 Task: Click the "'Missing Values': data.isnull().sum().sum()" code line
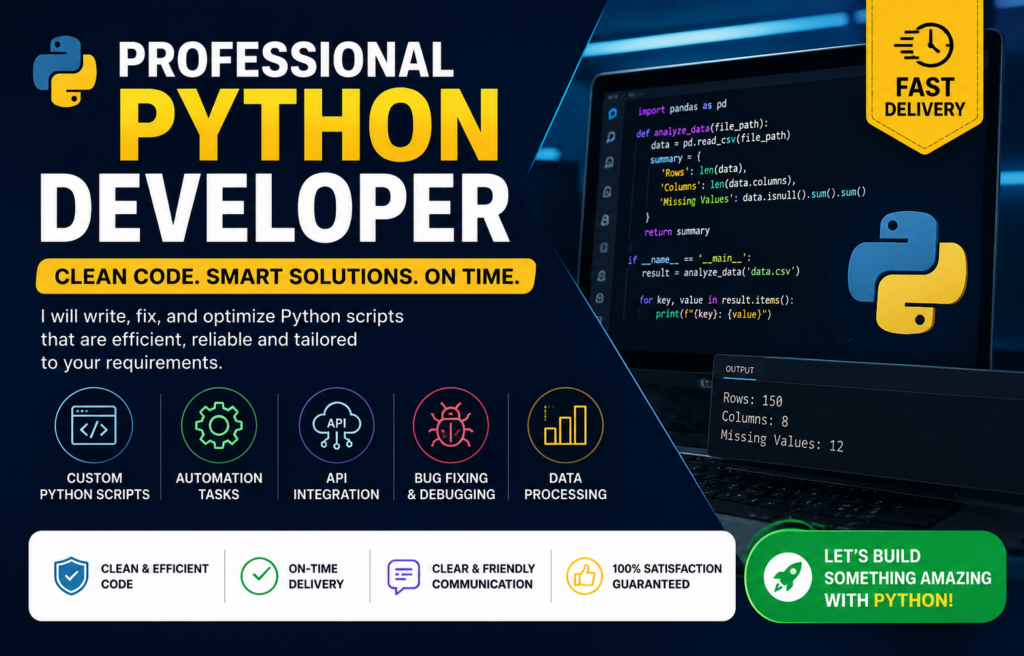pyautogui.click(x=763, y=197)
